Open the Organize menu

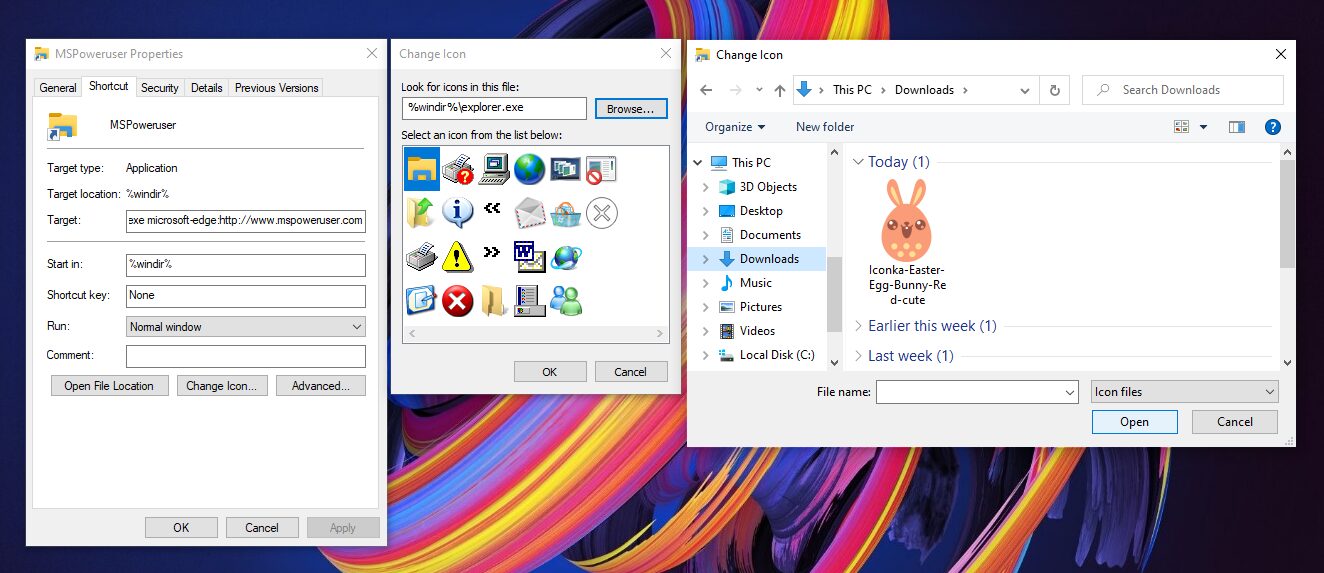click(x=735, y=127)
